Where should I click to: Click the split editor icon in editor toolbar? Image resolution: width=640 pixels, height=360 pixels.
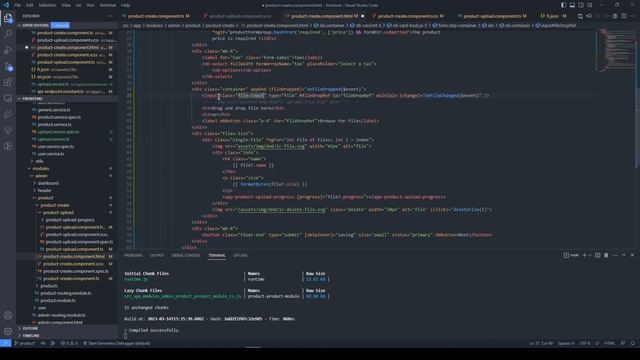coord(624,16)
